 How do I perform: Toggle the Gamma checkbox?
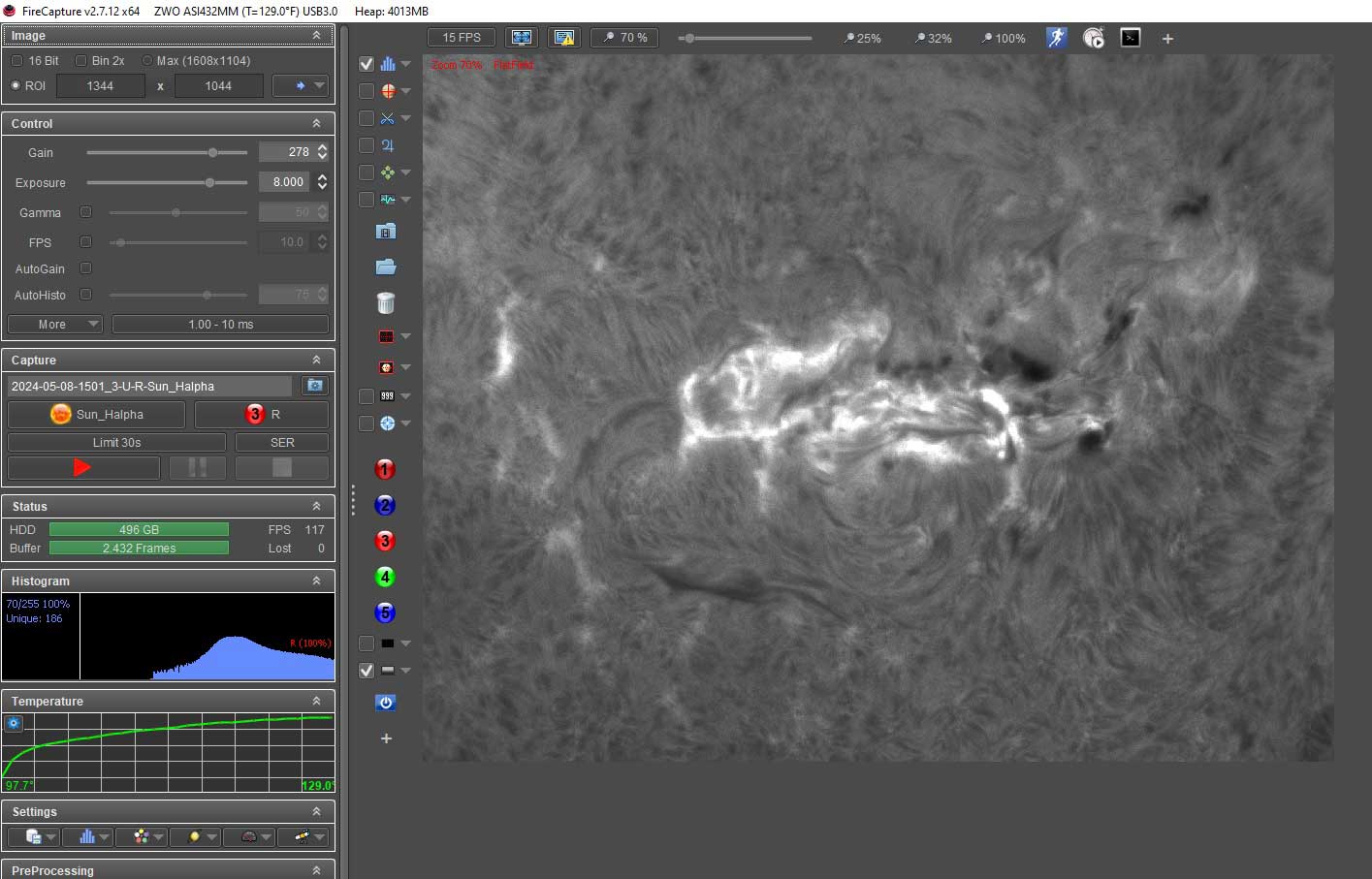pyautogui.click(x=85, y=212)
